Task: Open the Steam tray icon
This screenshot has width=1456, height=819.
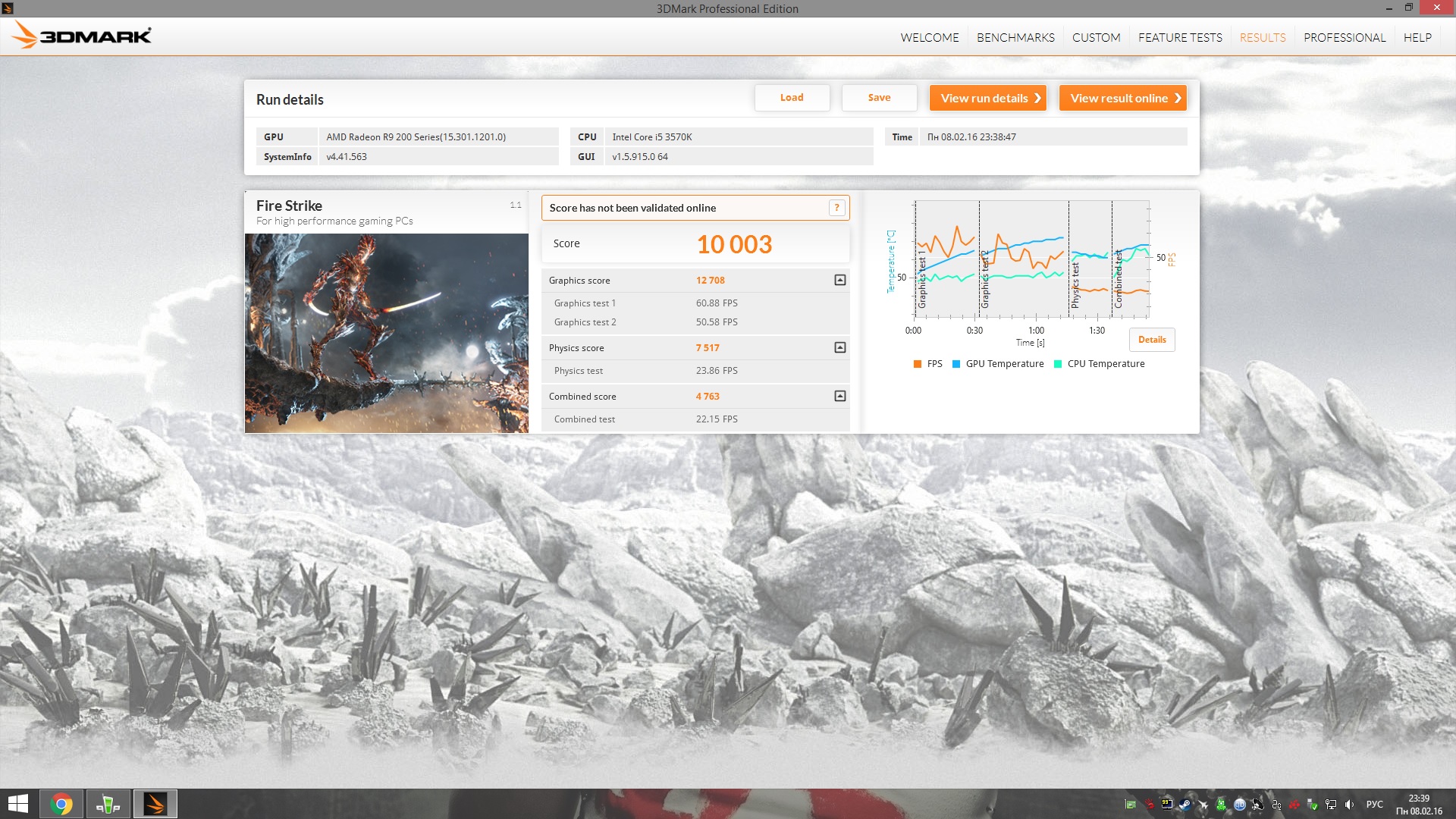Action: [1185, 805]
